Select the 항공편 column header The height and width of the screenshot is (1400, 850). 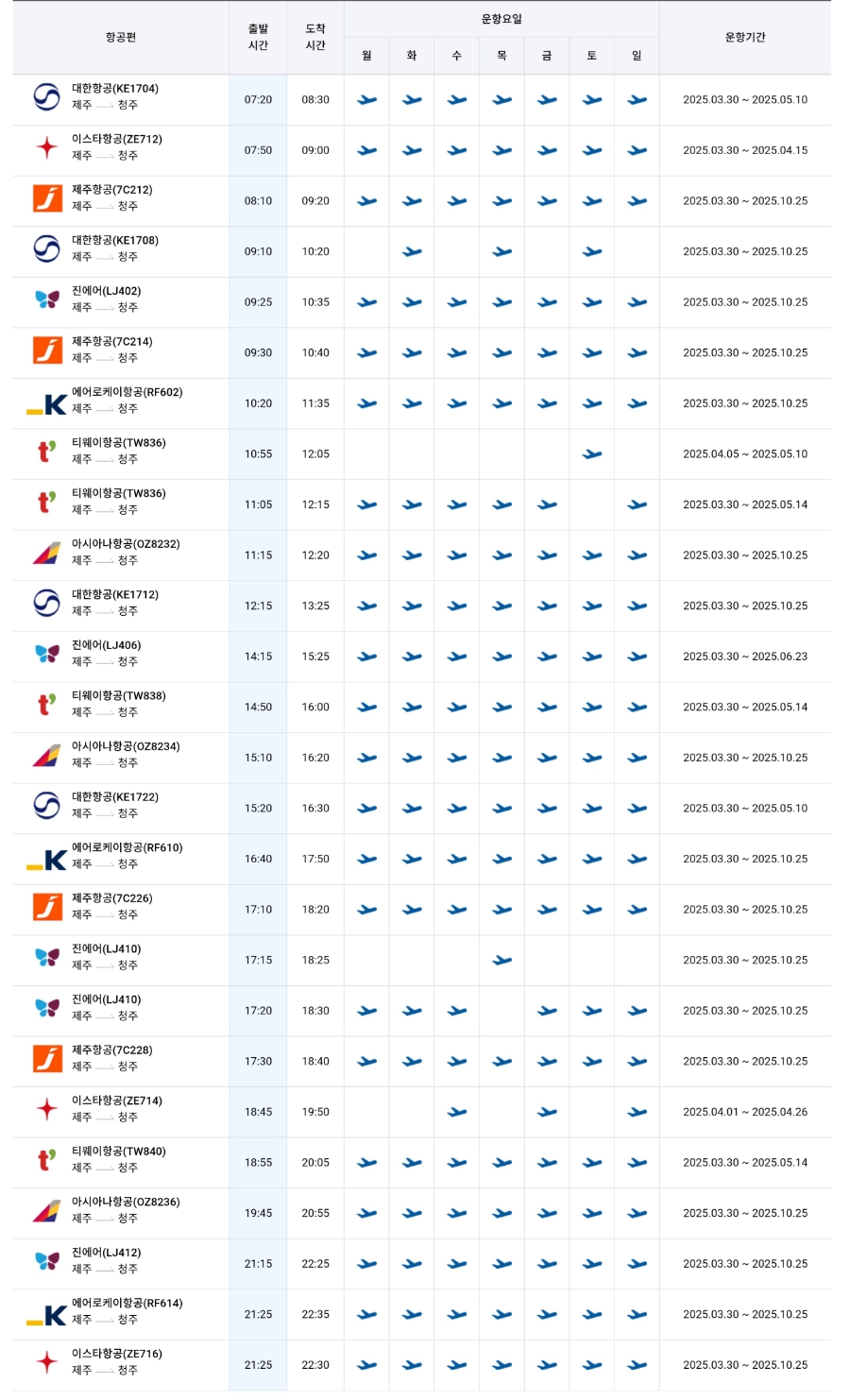pyautogui.click(x=121, y=38)
